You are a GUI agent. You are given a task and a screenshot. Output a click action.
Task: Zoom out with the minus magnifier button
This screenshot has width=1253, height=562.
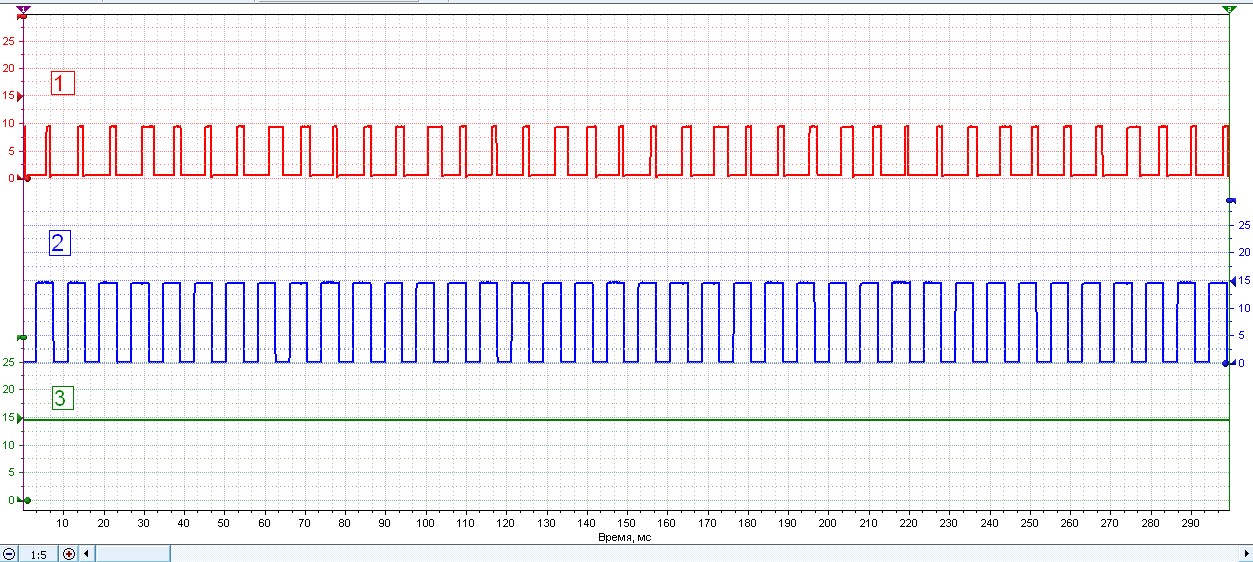pos(9,554)
